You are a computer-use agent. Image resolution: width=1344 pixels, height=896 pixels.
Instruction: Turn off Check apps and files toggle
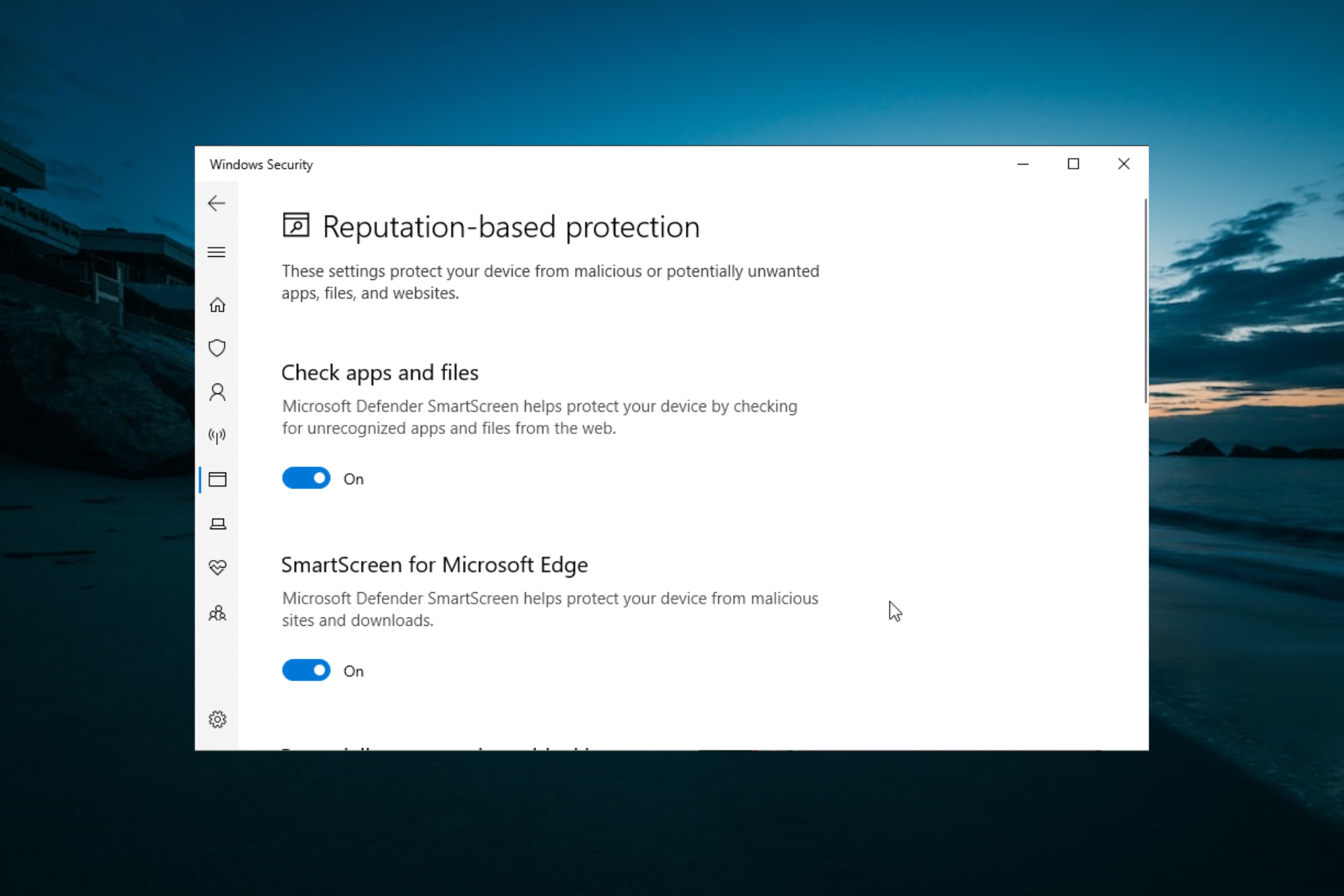[x=306, y=478]
